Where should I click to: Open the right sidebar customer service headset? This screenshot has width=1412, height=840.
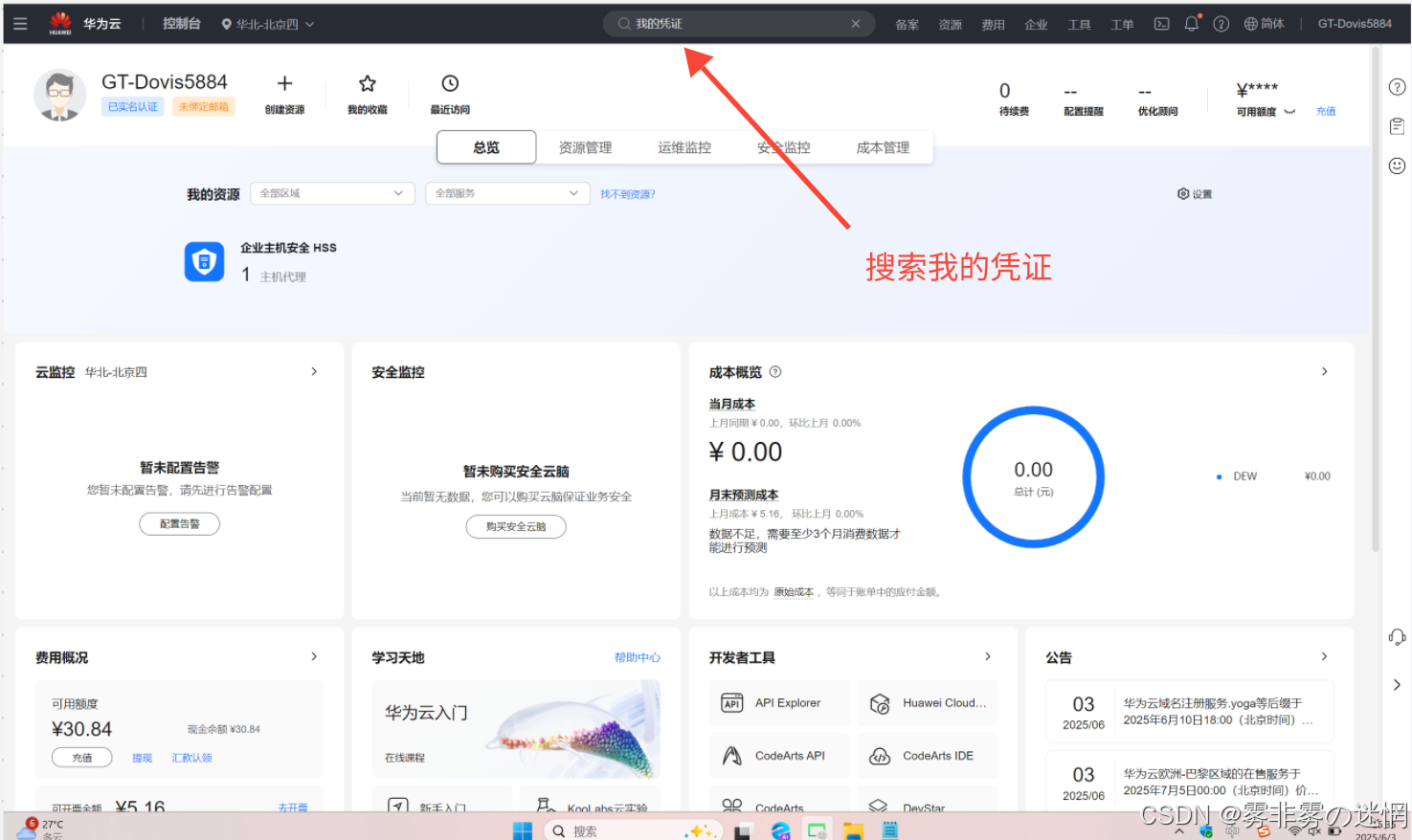[1397, 637]
